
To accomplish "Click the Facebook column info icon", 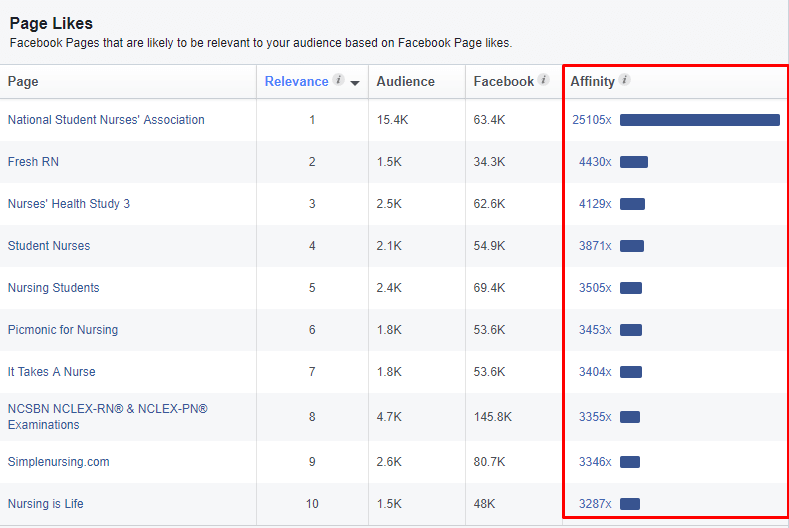I will [x=543, y=80].
